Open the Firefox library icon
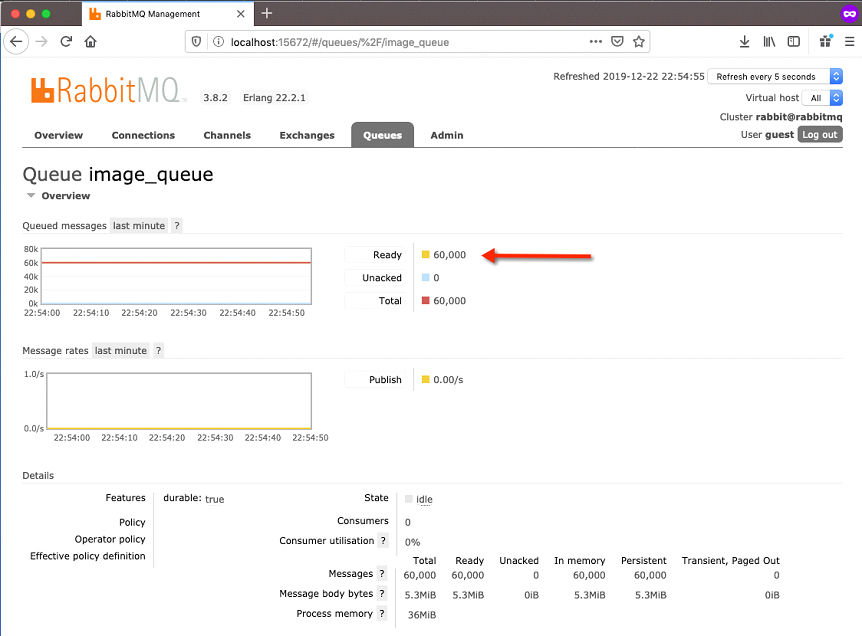This screenshot has width=862, height=636. point(768,41)
